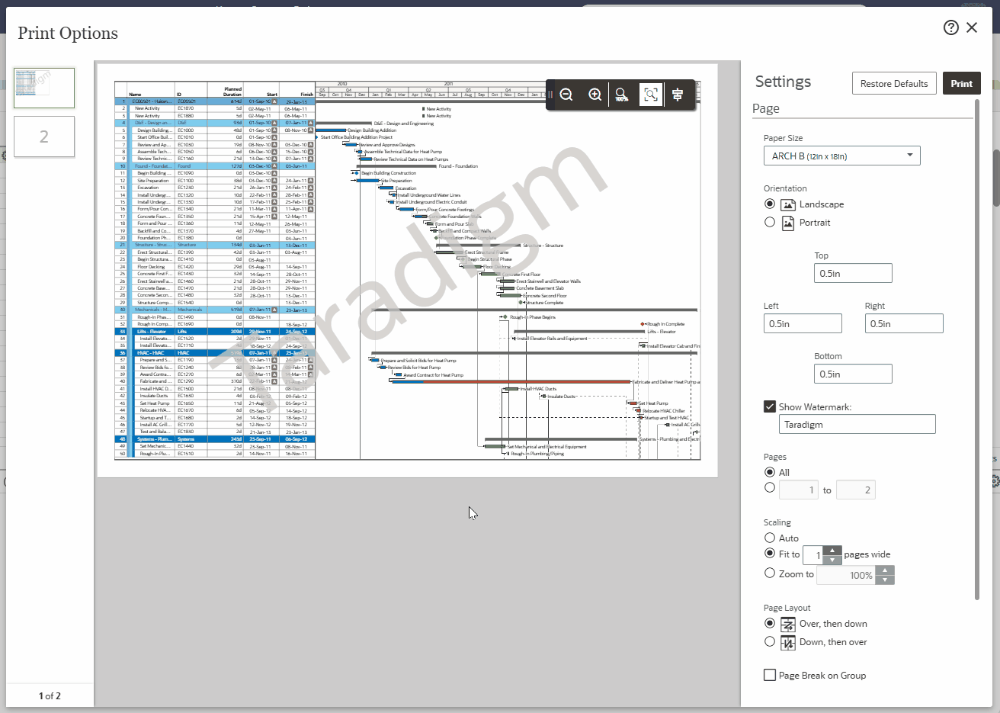Screen dimensions: 1000x713
Task: Click the page range end field
Action: tap(855, 490)
